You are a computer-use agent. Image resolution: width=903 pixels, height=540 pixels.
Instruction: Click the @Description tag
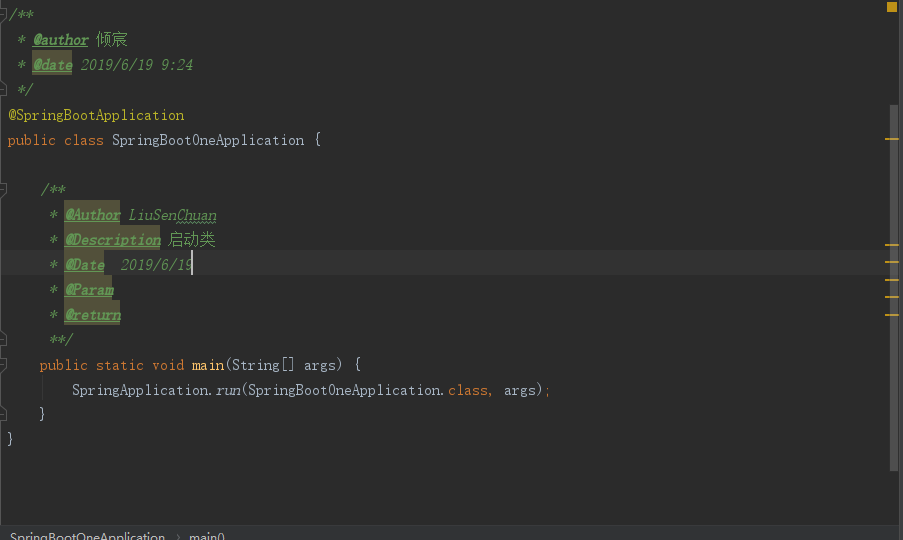(x=112, y=239)
